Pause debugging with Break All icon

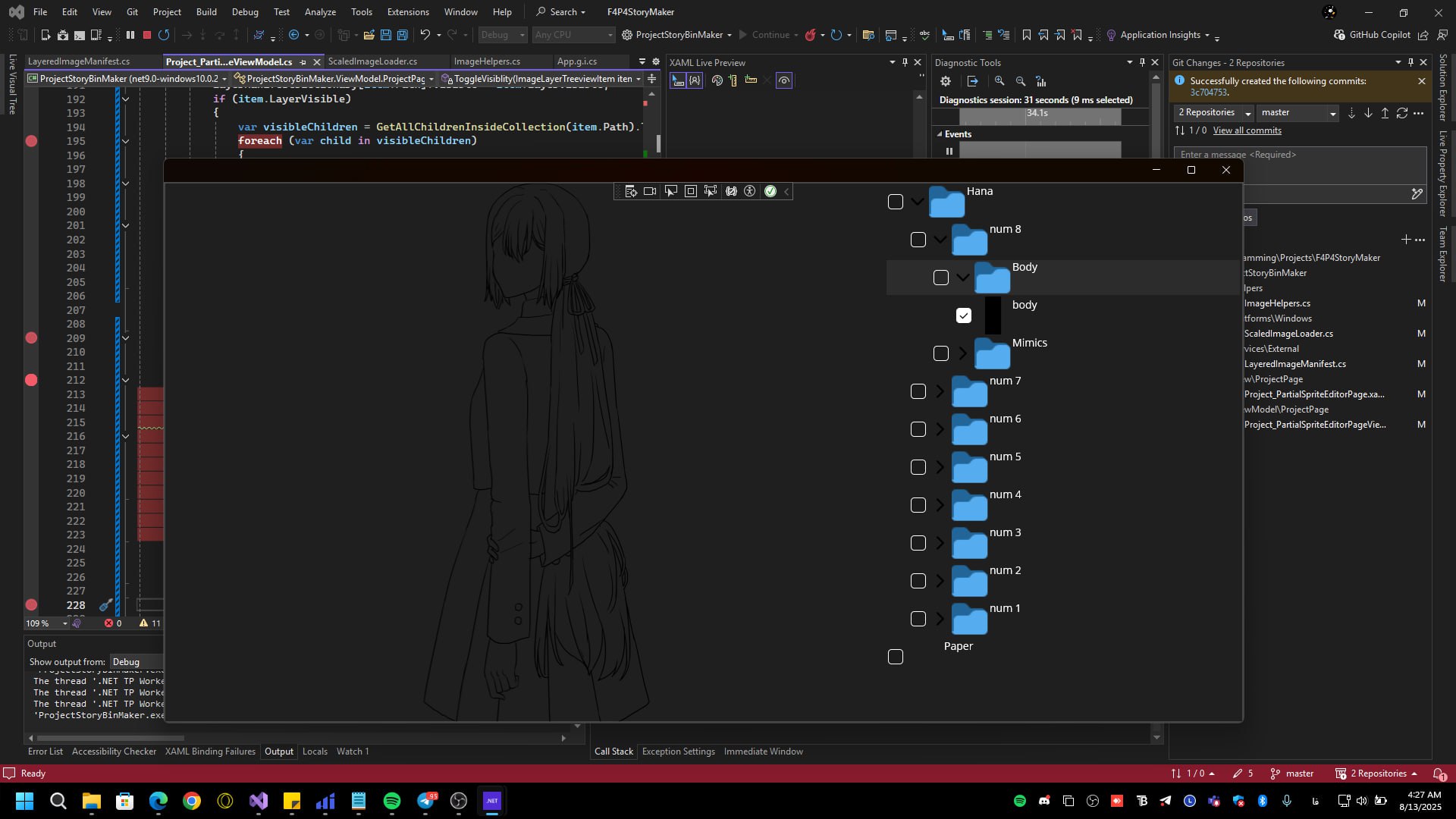coord(130,35)
